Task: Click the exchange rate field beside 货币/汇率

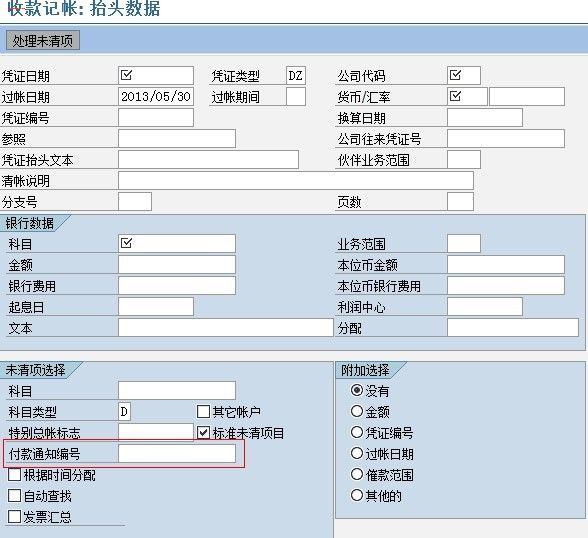Action: [527, 96]
